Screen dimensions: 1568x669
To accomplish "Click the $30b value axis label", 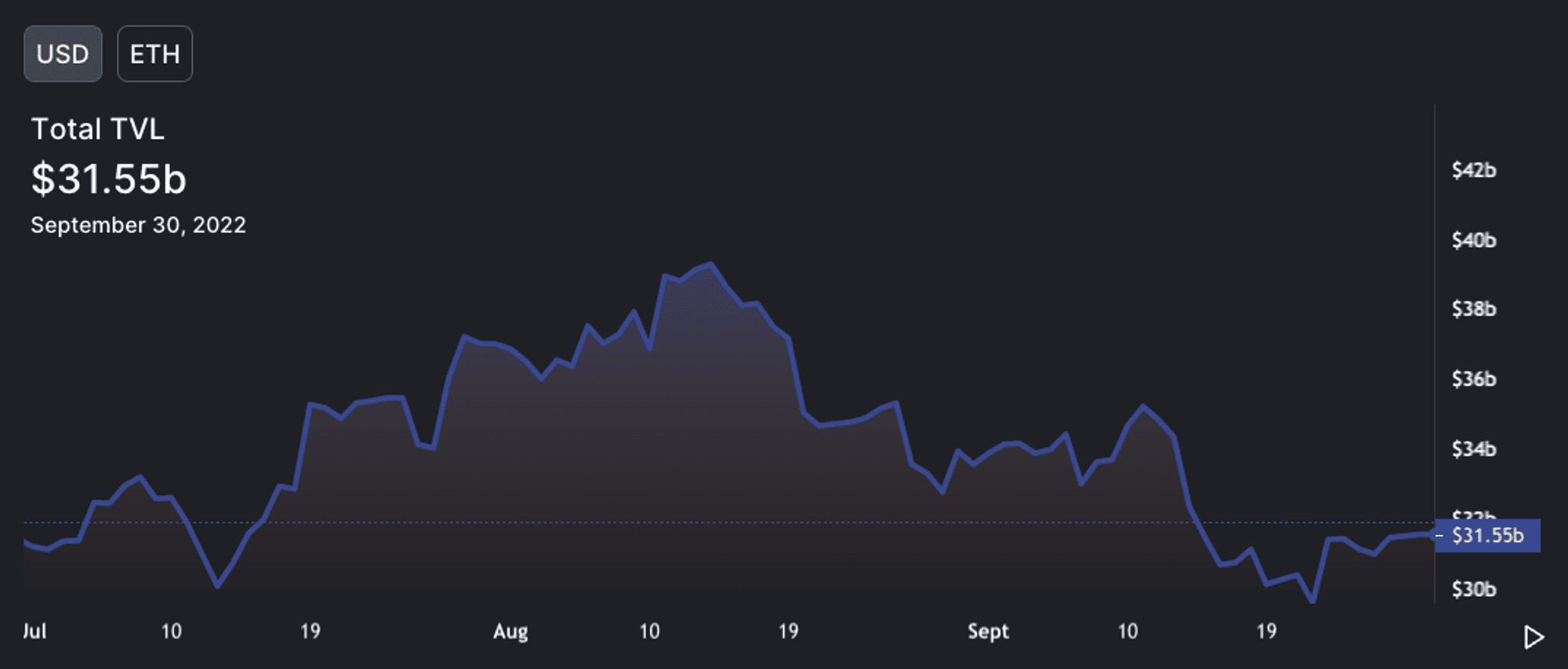I will click(x=1473, y=589).
